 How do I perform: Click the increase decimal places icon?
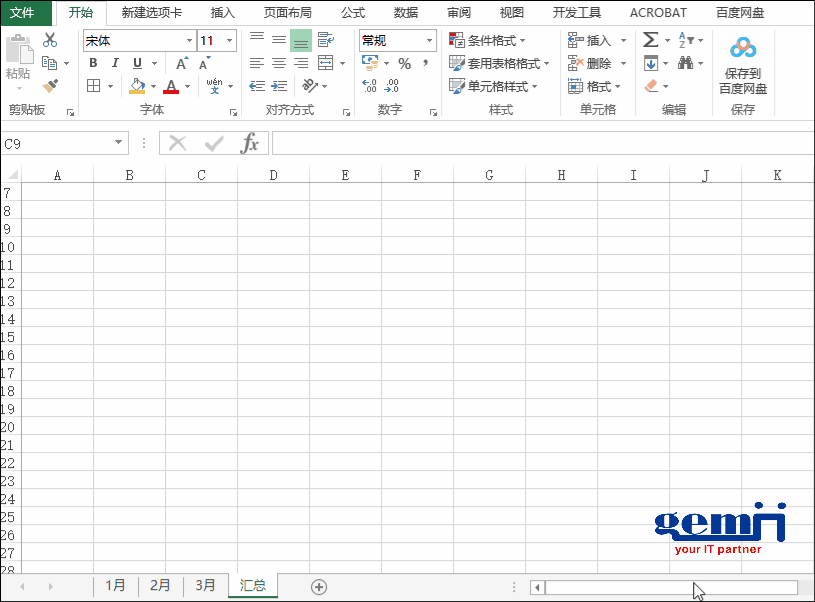click(367, 85)
